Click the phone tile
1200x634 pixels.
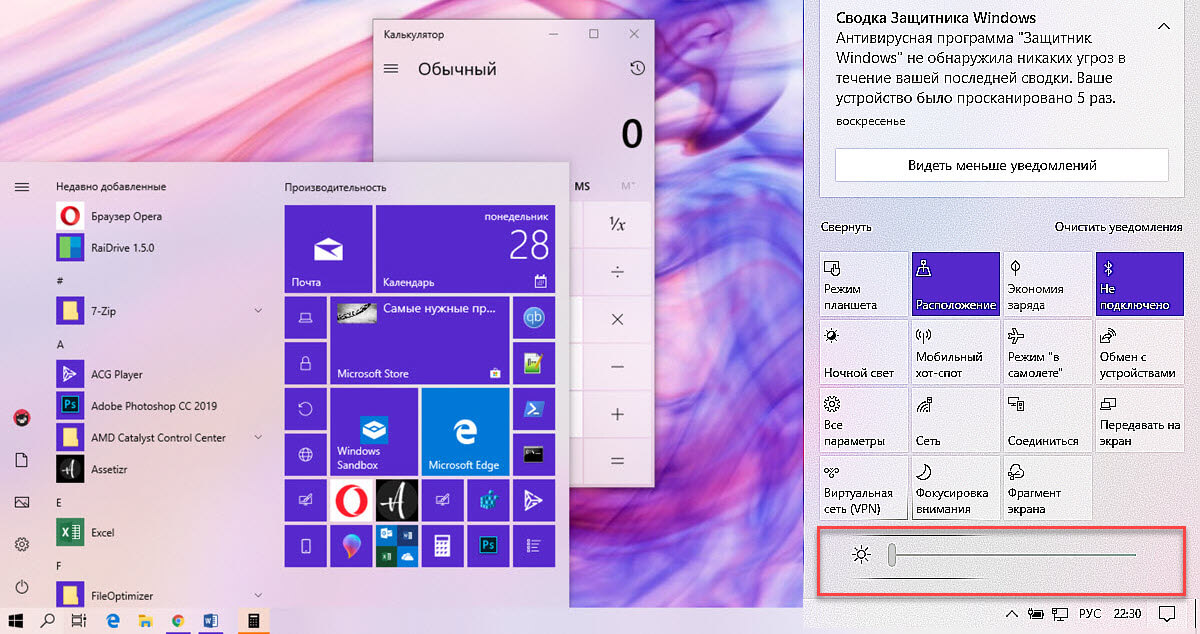click(305, 546)
